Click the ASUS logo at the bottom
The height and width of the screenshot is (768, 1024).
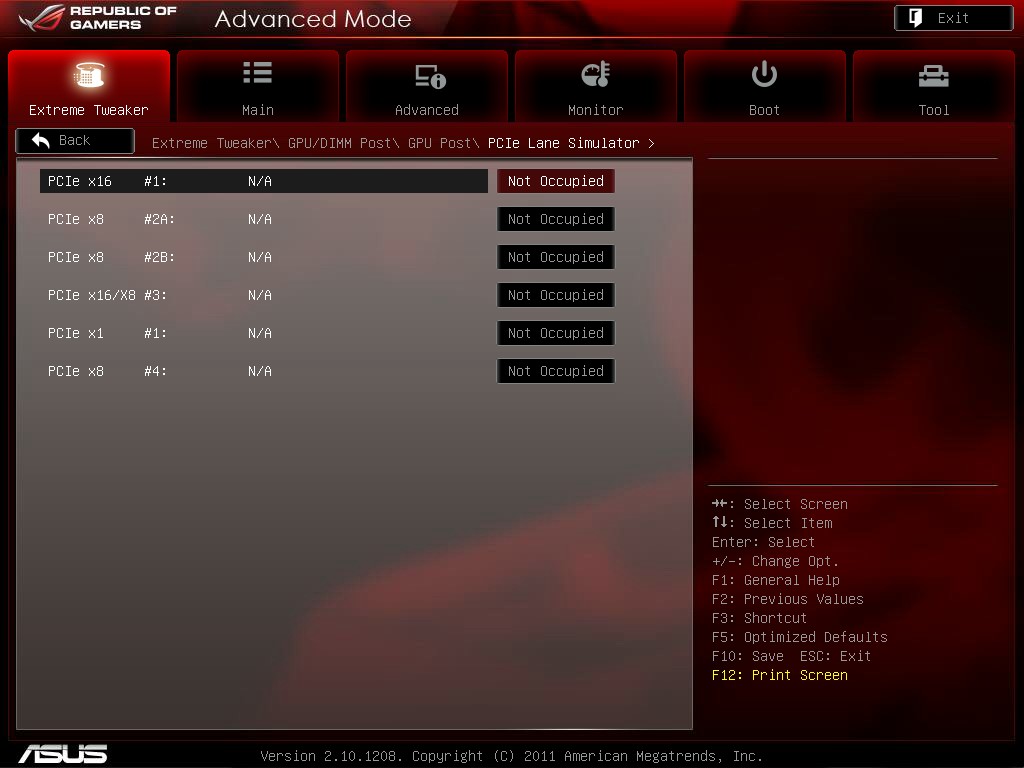tap(63, 754)
